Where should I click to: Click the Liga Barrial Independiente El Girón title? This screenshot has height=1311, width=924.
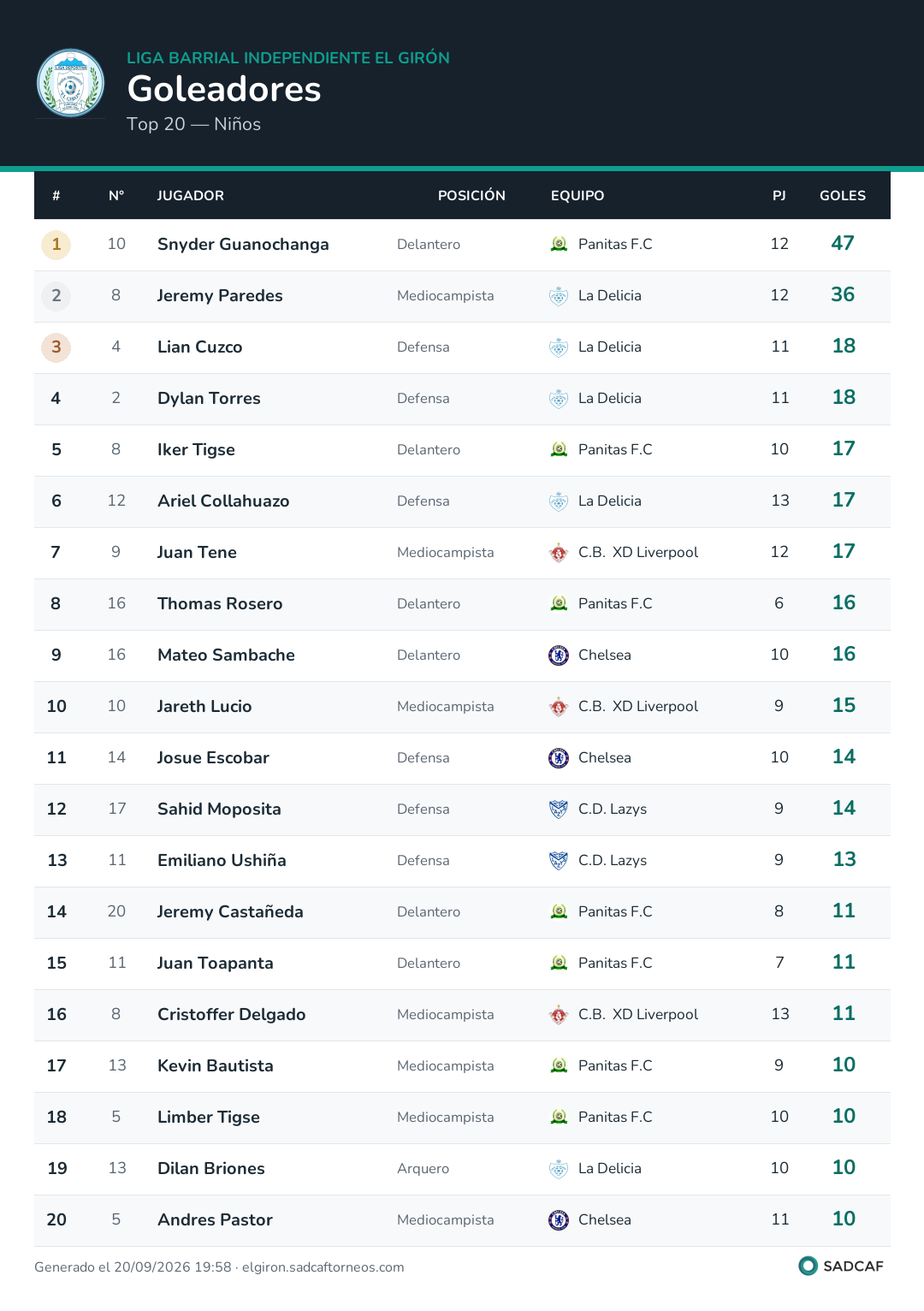pos(288,57)
